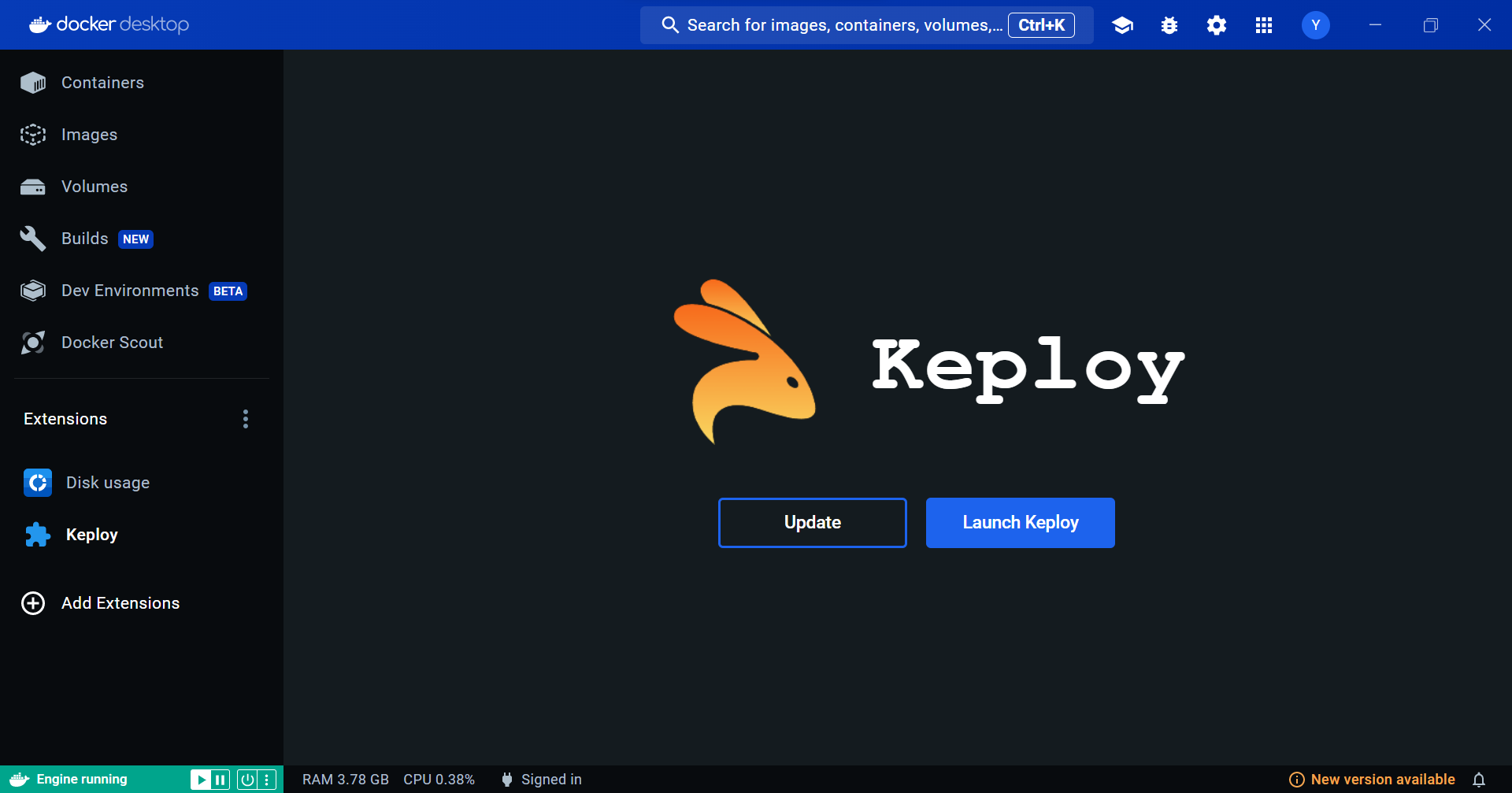Click the Add Extensions plus icon
Screen dimensions: 1512x793
click(x=33, y=603)
